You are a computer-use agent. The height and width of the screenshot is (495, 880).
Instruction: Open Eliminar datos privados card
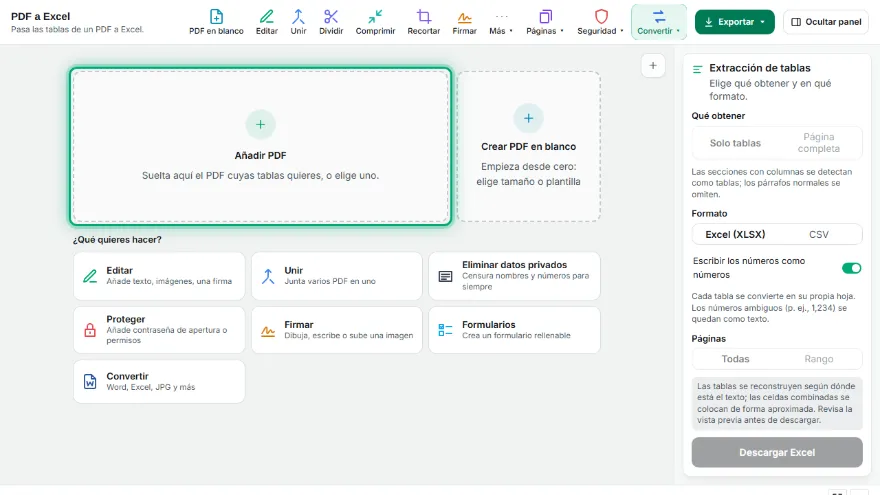pyautogui.click(x=515, y=276)
